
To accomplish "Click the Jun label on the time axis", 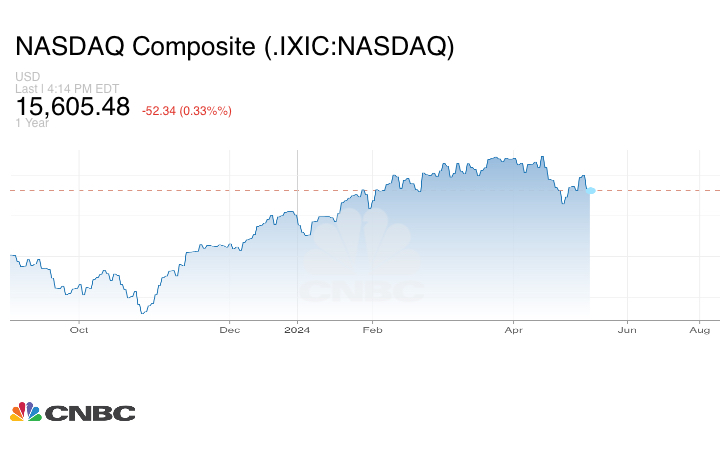I will pos(627,329).
